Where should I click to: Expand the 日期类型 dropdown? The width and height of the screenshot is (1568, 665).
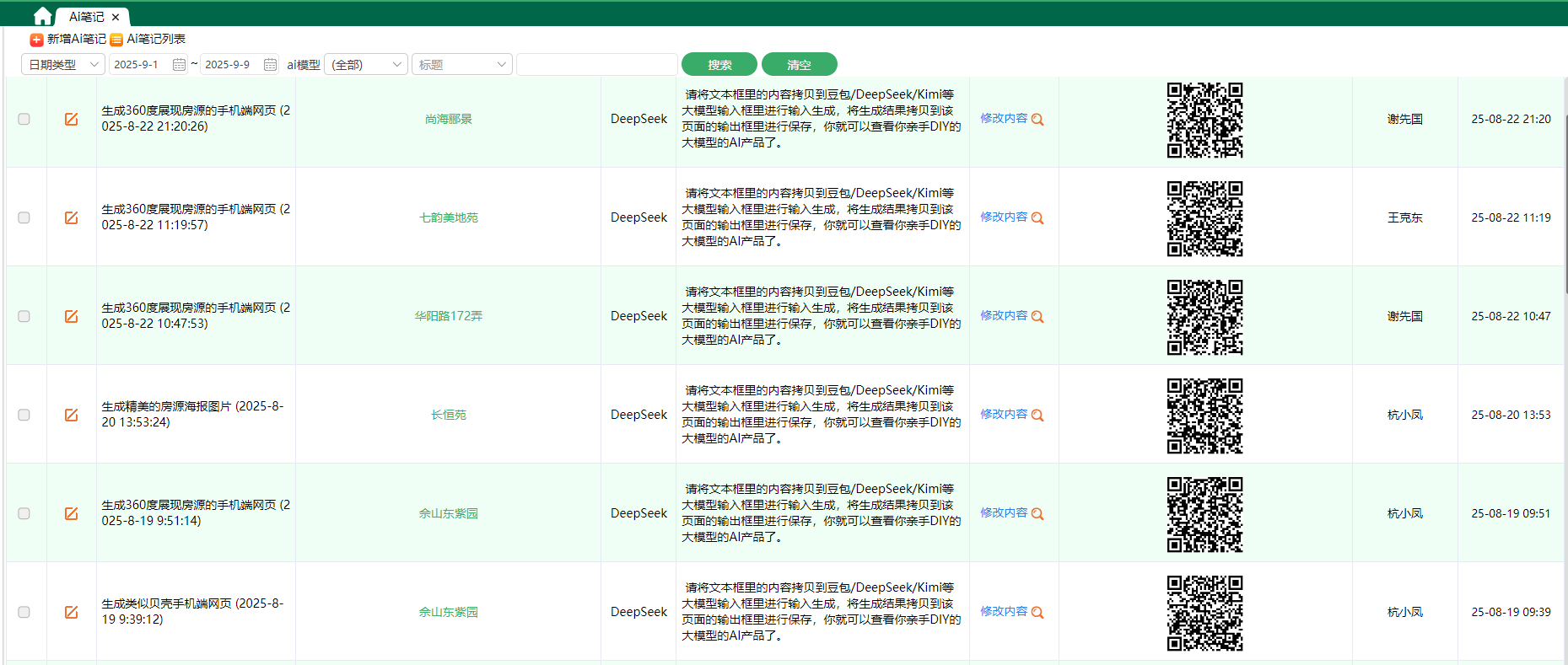coord(63,65)
